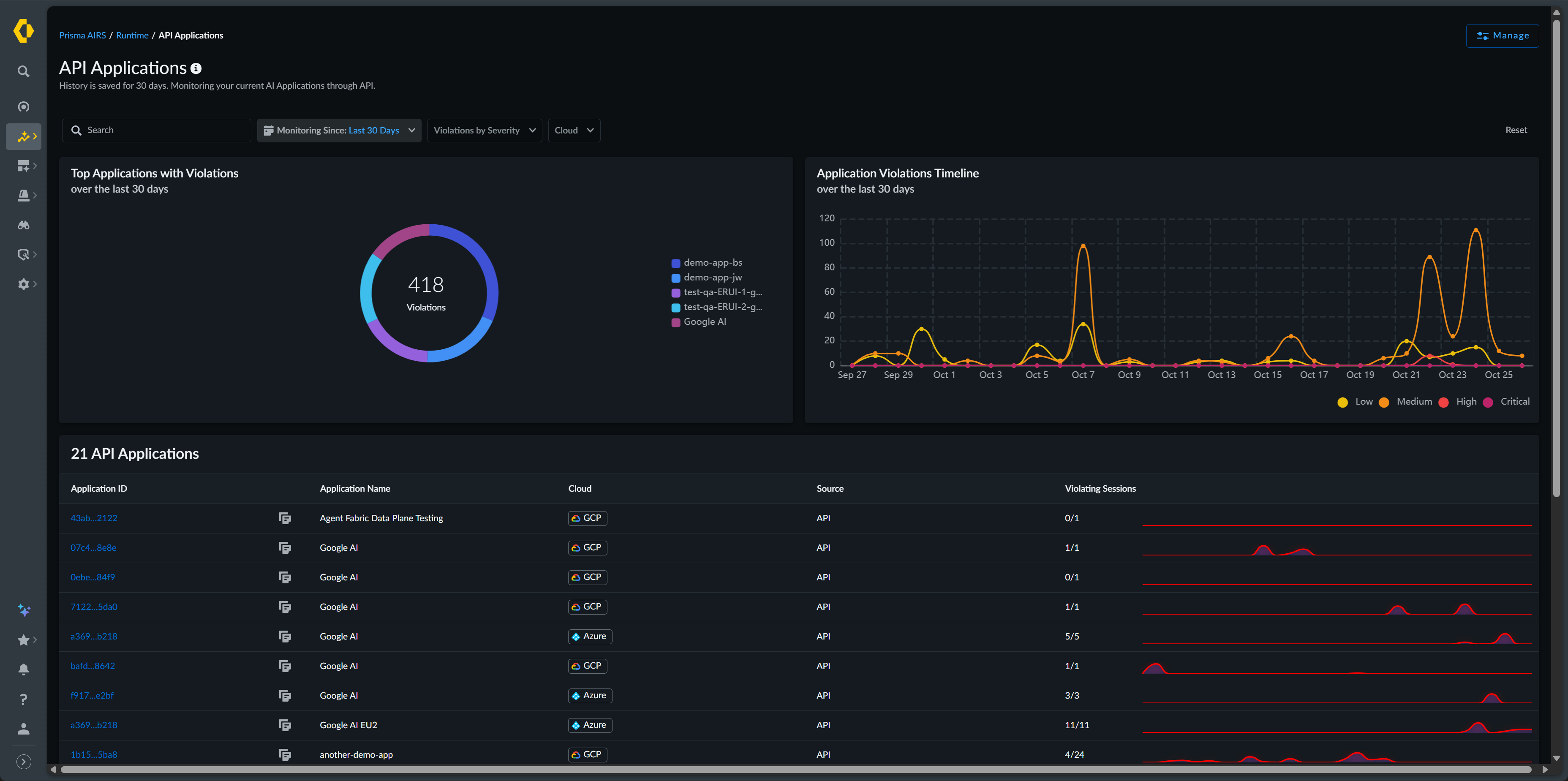Click the info icon beside API Applications

[x=196, y=69]
